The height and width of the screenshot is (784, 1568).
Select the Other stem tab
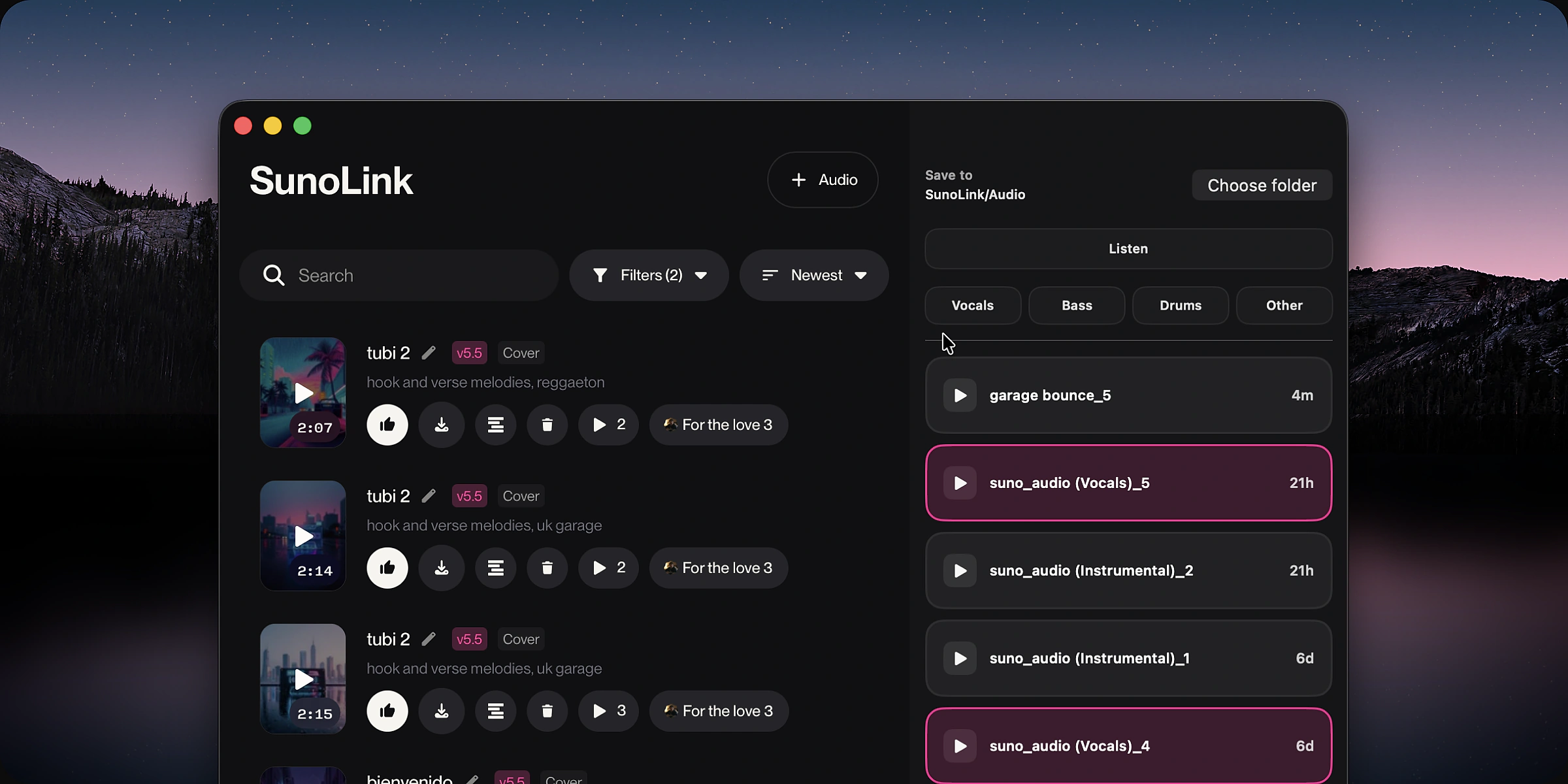pyautogui.click(x=1284, y=305)
